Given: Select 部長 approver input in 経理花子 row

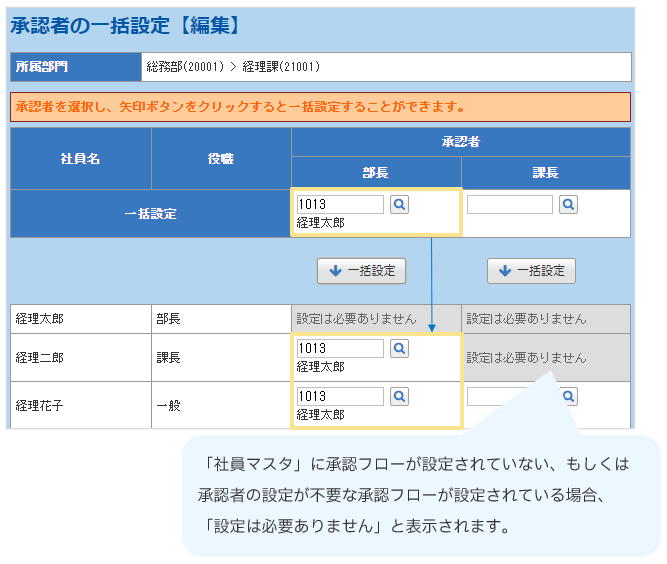Looking at the screenshot, I should (340, 396).
